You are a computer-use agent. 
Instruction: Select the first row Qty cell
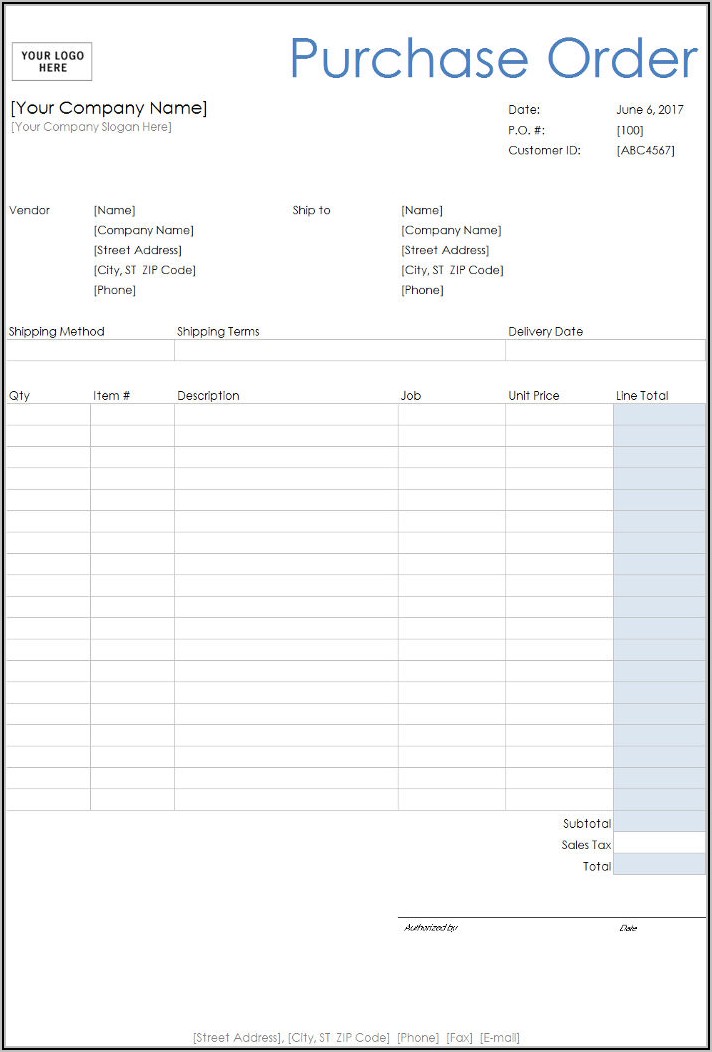[48, 414]
